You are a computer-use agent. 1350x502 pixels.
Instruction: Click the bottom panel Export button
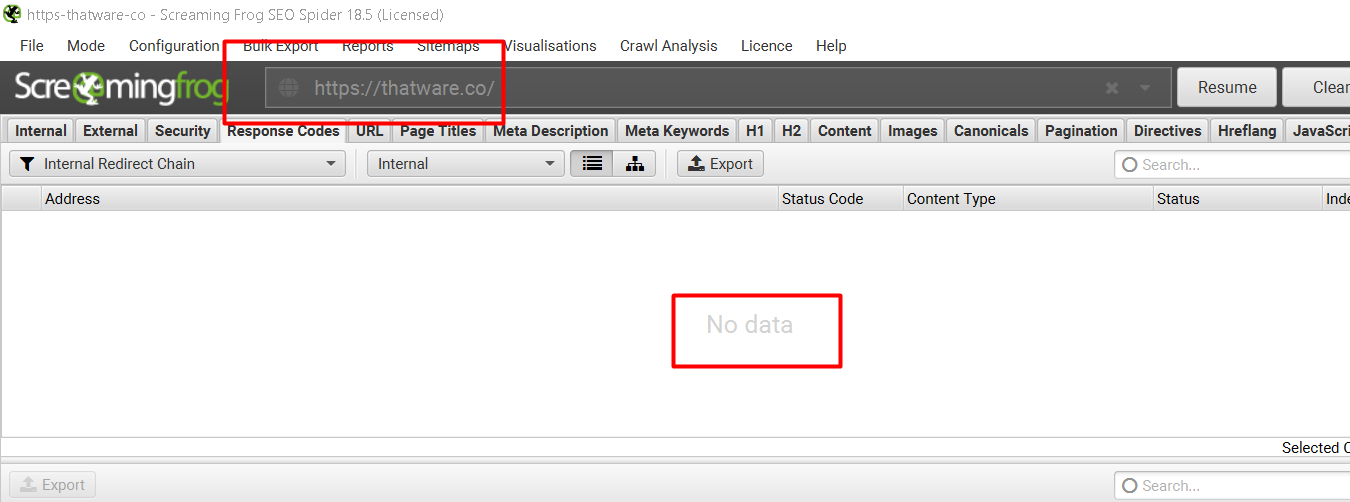tap(53, 485)
